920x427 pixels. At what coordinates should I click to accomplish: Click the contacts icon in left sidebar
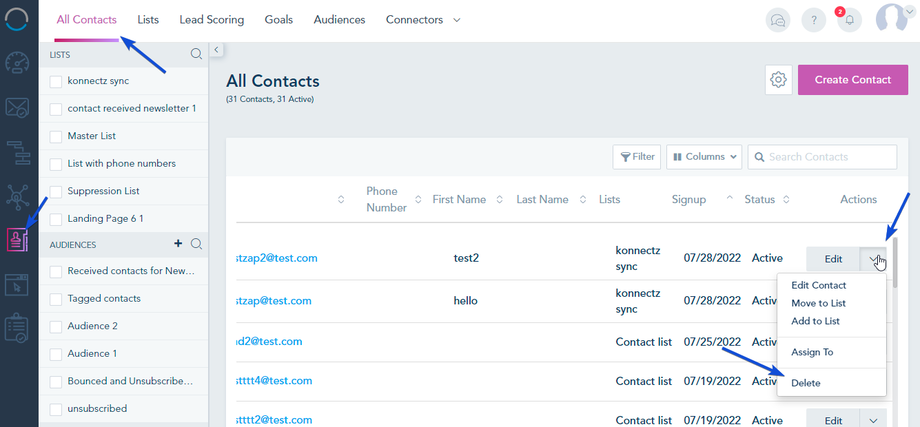click(18, 240)
